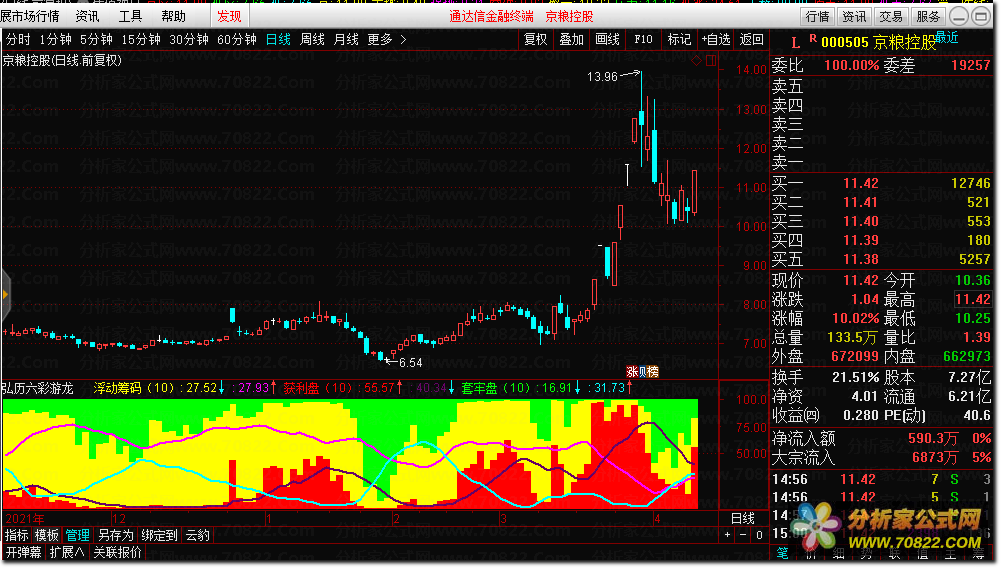Screen dimensions: 1002x568
Task: Click the month 12 timeline marker
Action: coord(118,519)
